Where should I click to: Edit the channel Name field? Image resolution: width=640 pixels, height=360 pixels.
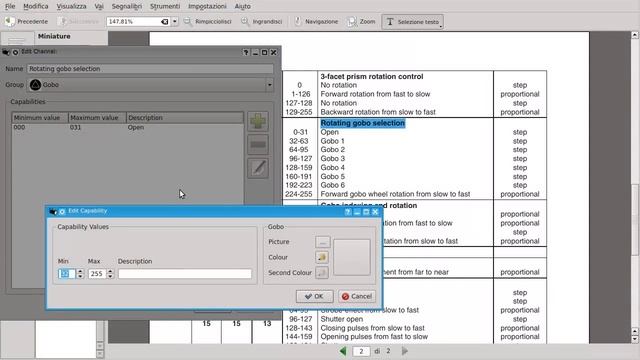point(150,69)
